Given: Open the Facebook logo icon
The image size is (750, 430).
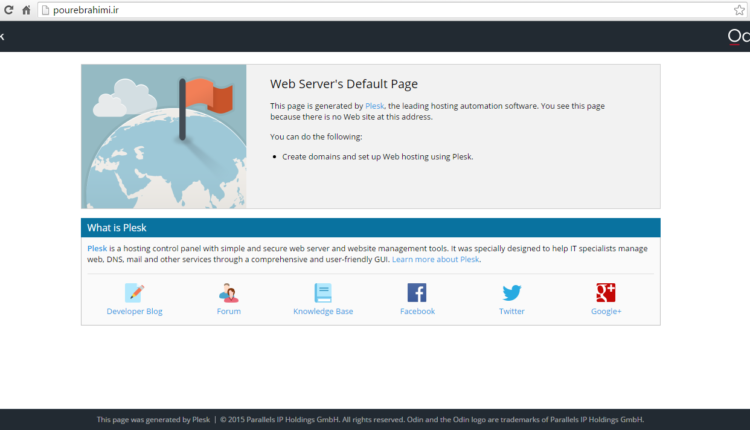Looking at the screenshot, I should [417, 293].
